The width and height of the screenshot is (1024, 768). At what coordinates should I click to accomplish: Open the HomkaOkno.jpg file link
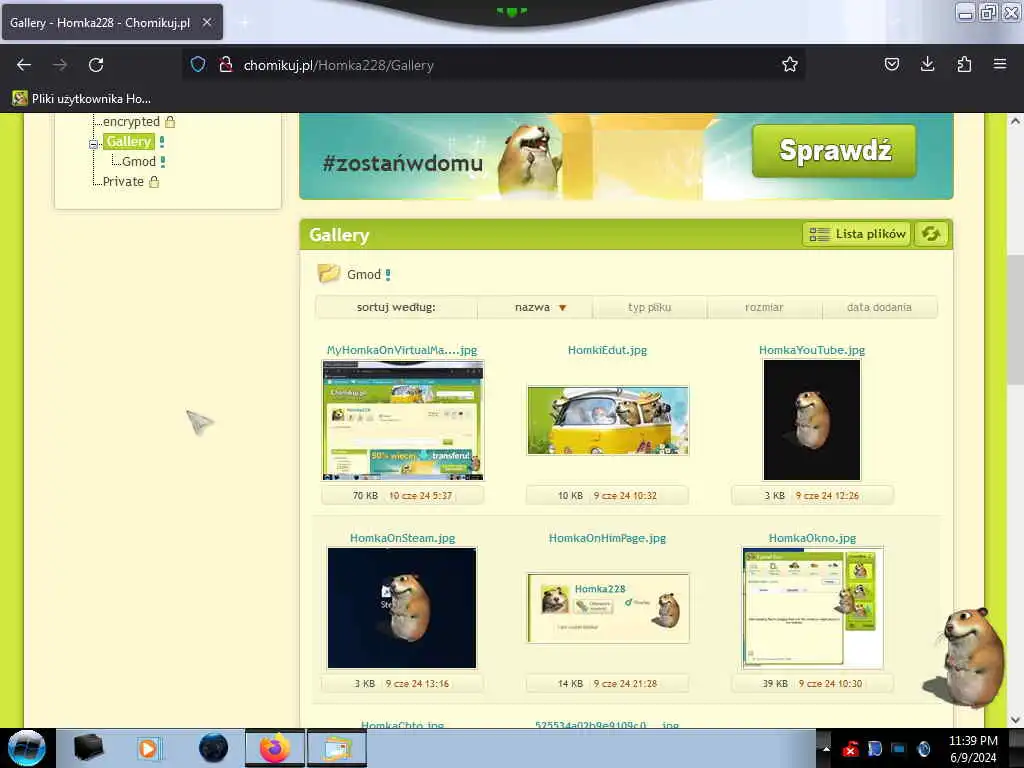tap(812, 538)
